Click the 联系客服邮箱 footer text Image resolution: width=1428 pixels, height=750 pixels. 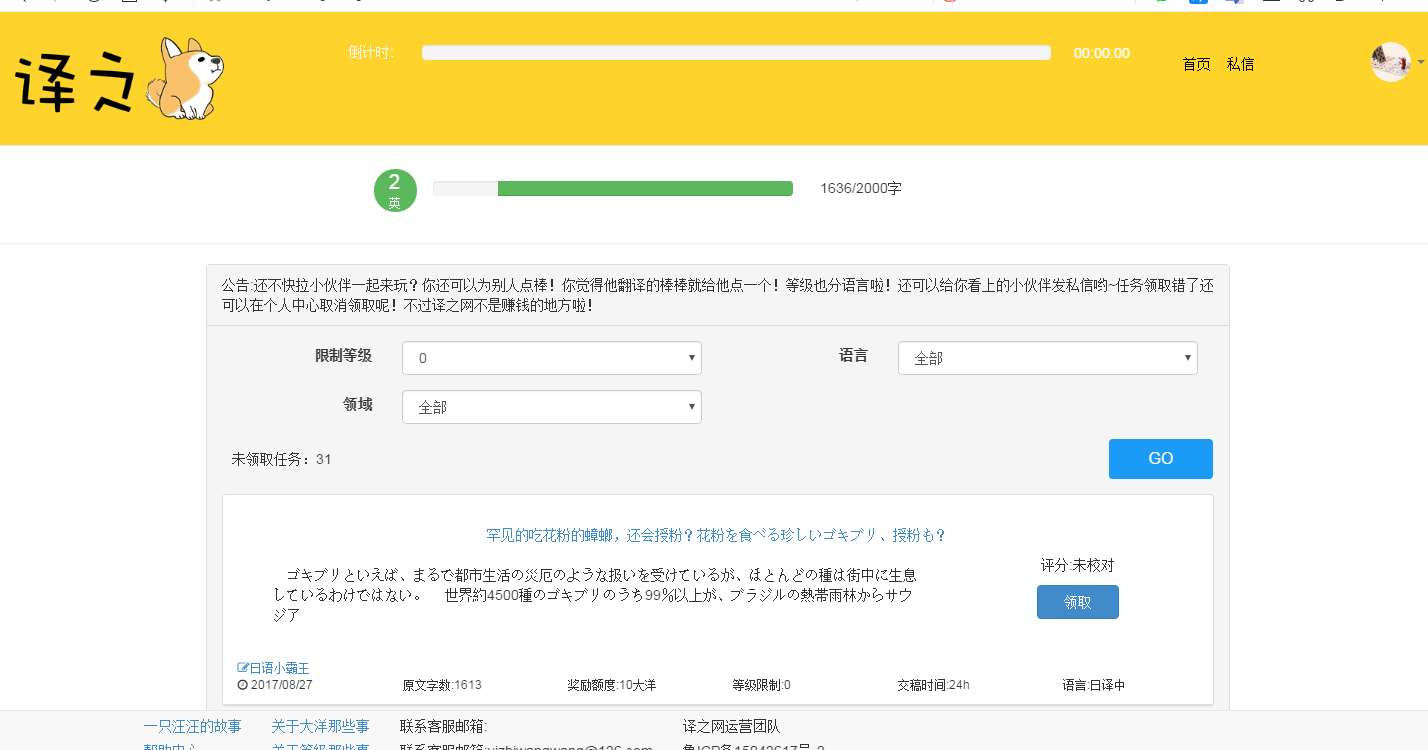444,726
